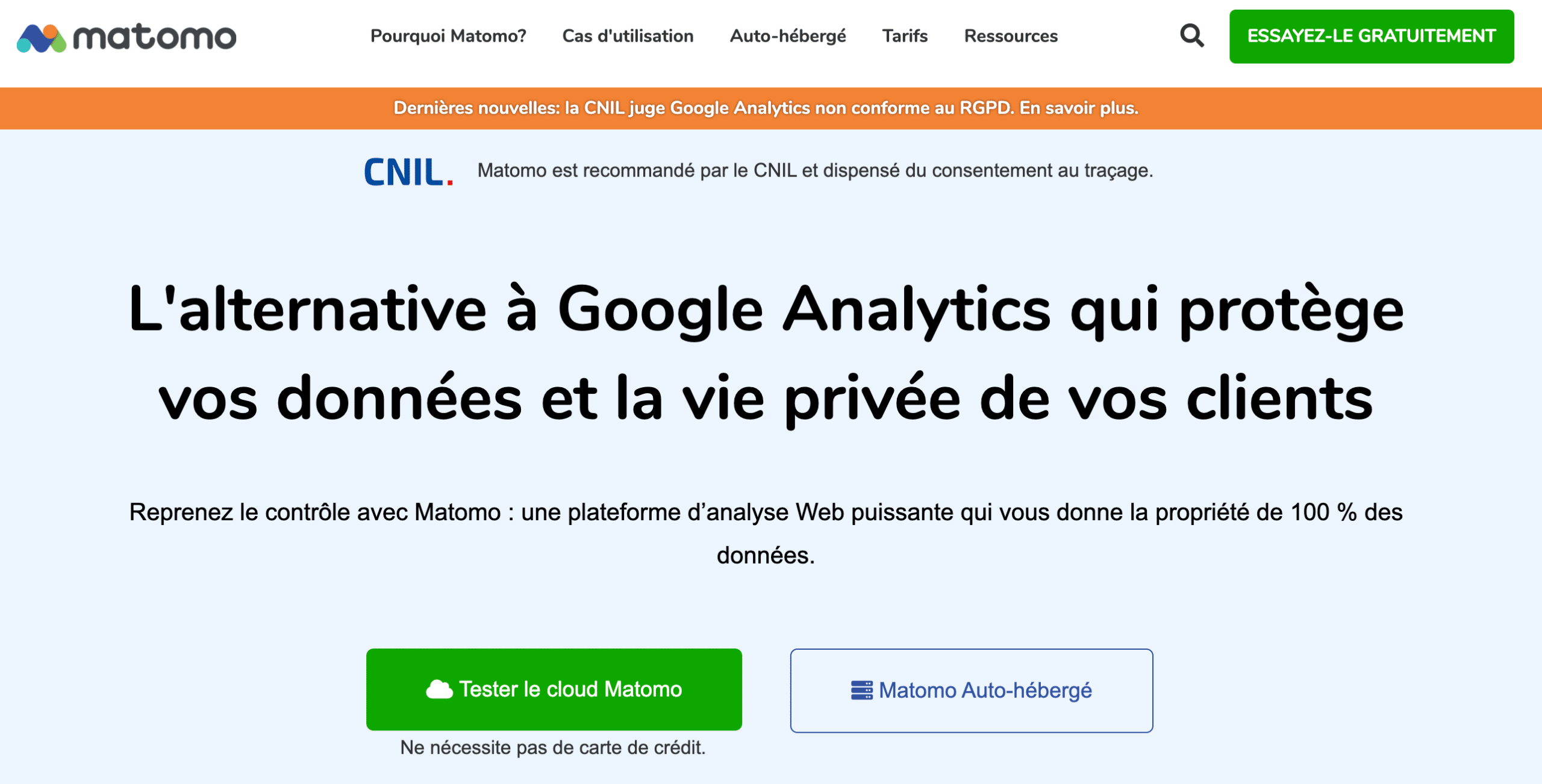Image resolution: width=1542 pixels, height=784 pixels.
Task: Click the Matomo colorful logo icon
Action: point(41,38)
